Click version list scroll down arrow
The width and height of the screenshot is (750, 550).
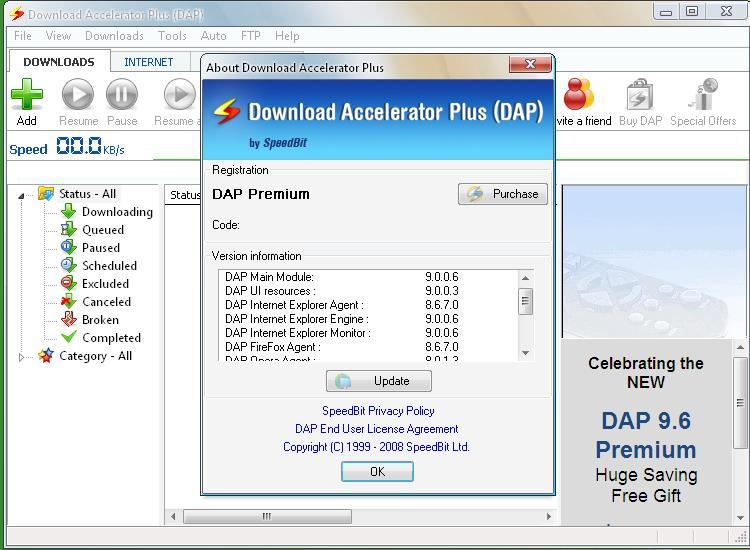tap(525, 353)
